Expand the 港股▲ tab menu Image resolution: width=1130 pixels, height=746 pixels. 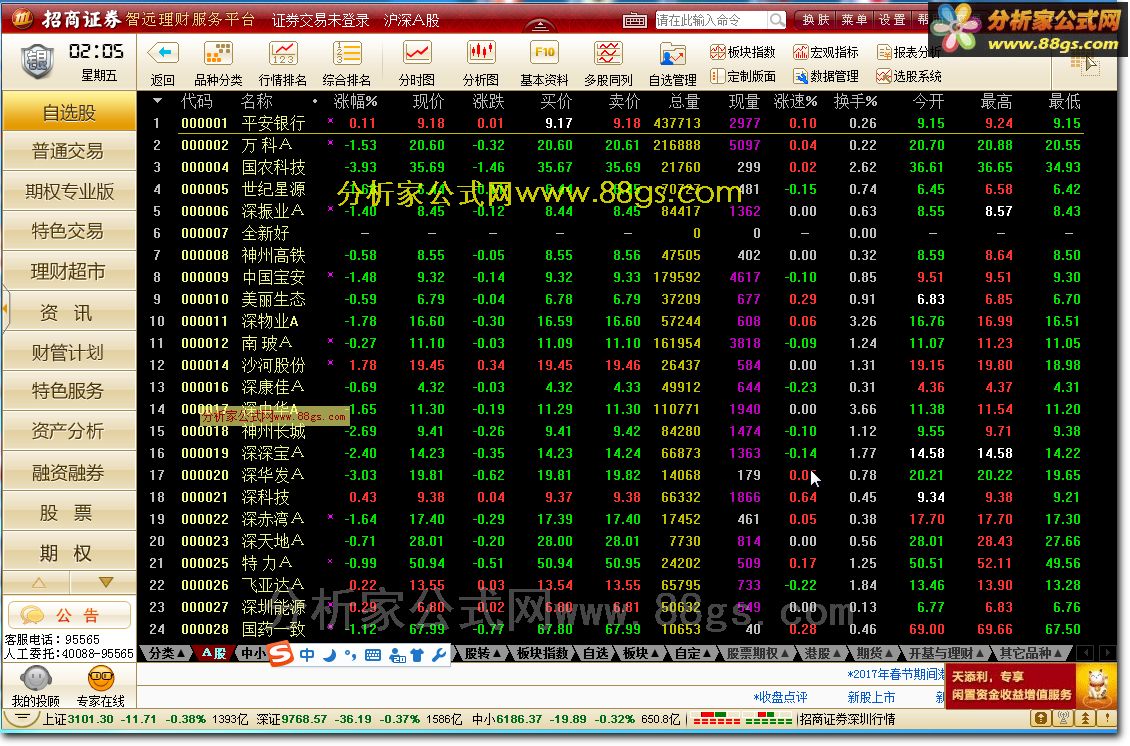(822, 654)
